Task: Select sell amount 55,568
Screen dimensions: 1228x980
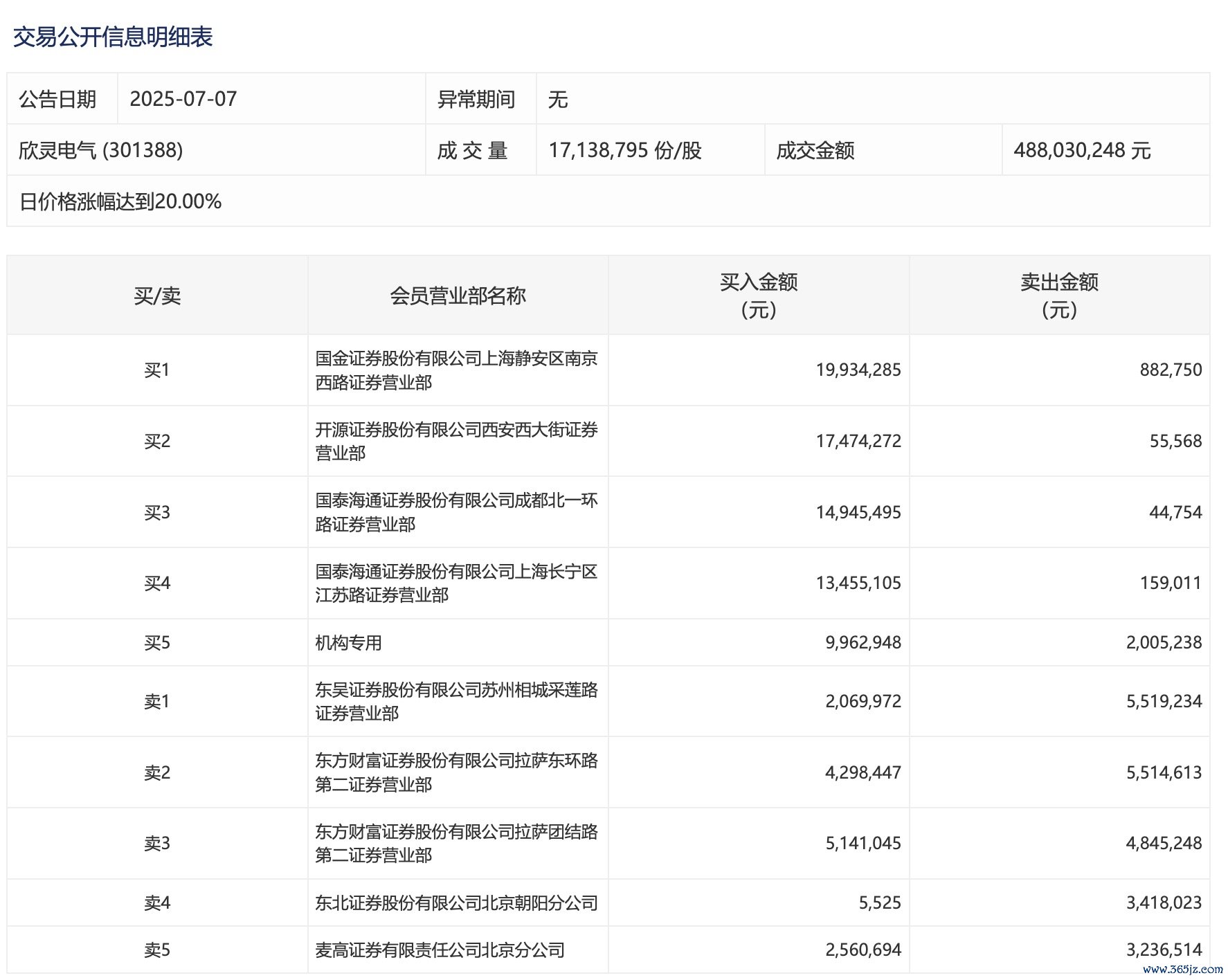Action: [x=1176, y=442]
